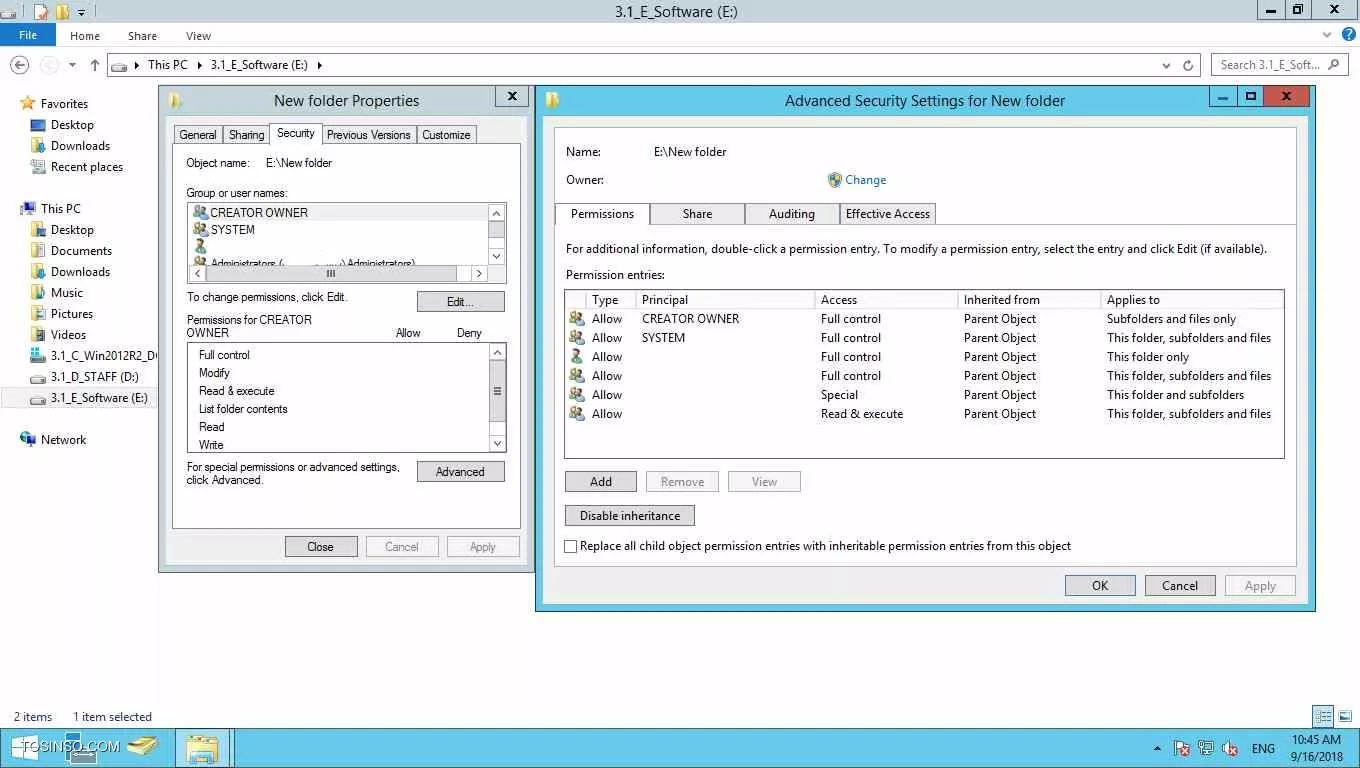1360x768 pixels.
Task: Click the Network icon in navigation pane
Action: click(x=28, y=440)
